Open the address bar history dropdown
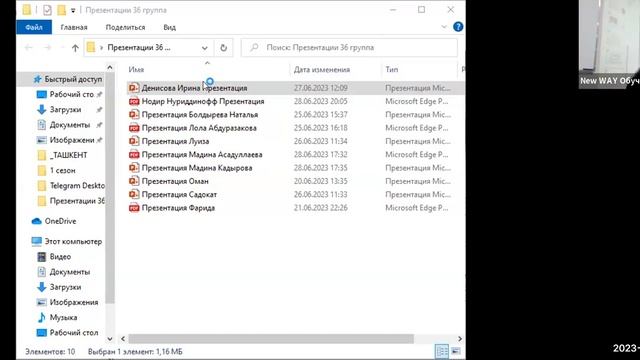640x360 pixels. [204, 48]
